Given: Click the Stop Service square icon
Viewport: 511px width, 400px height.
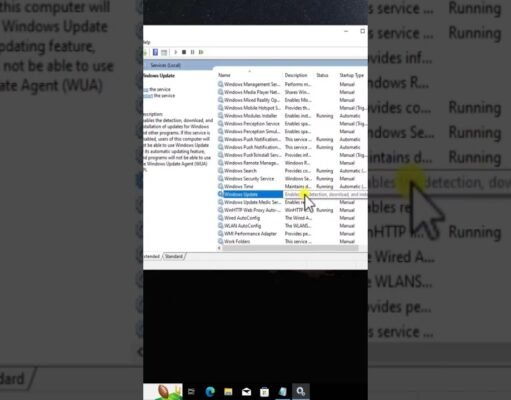Looking at the screenshot, I should click(184, 52).
